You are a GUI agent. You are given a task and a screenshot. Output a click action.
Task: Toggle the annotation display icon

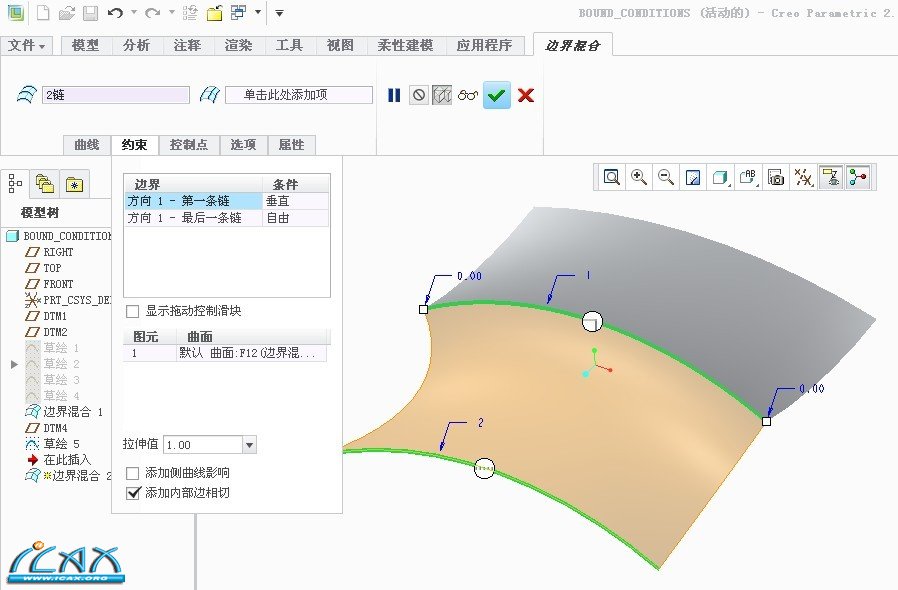pyautogui.click(x=830, y=177)
